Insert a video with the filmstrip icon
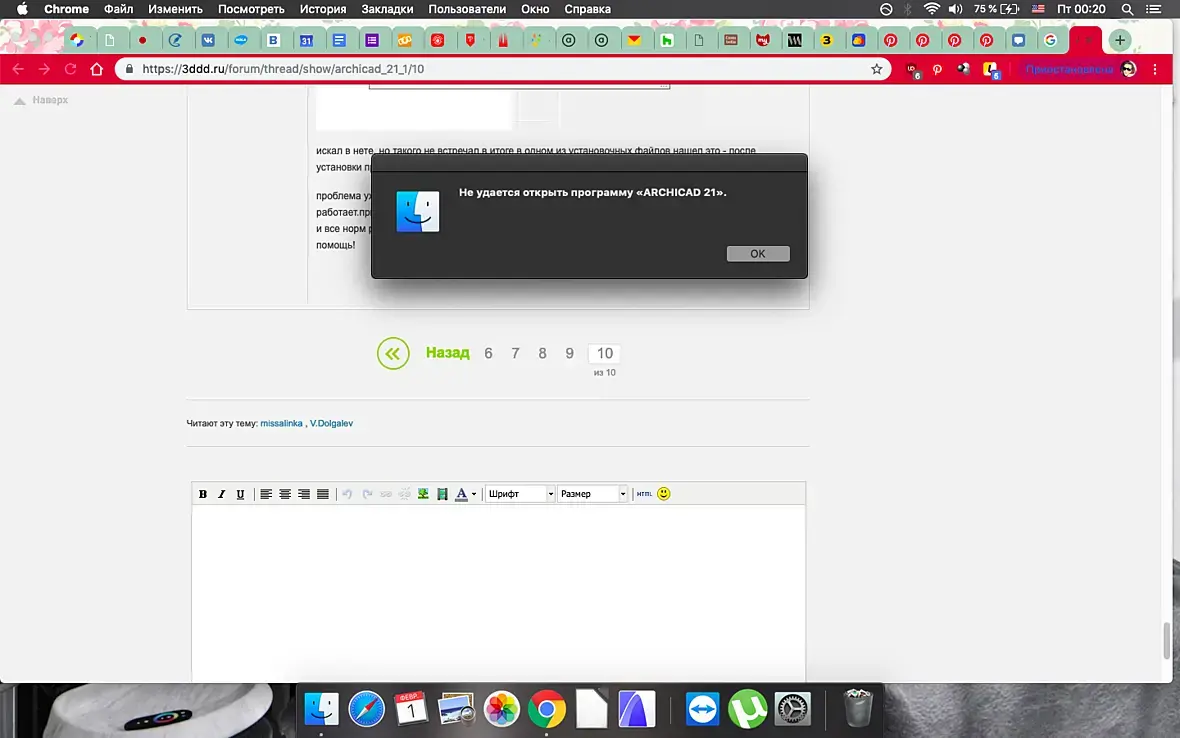 442,494
